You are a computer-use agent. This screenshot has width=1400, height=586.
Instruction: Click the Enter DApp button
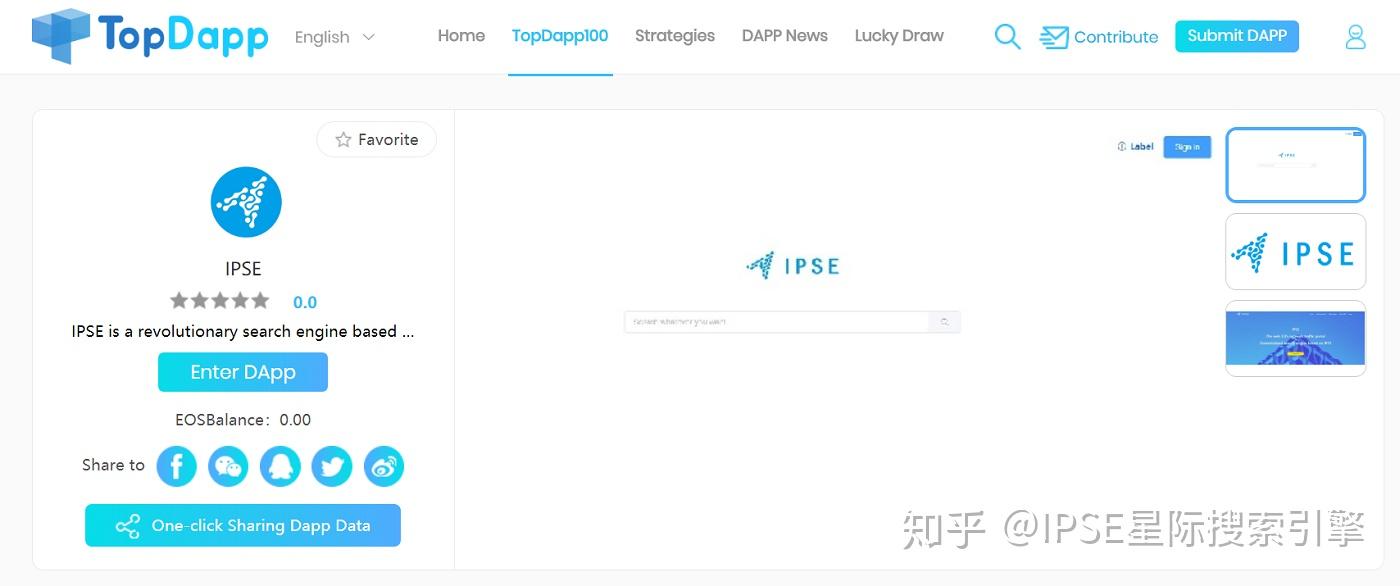(243, 372)
